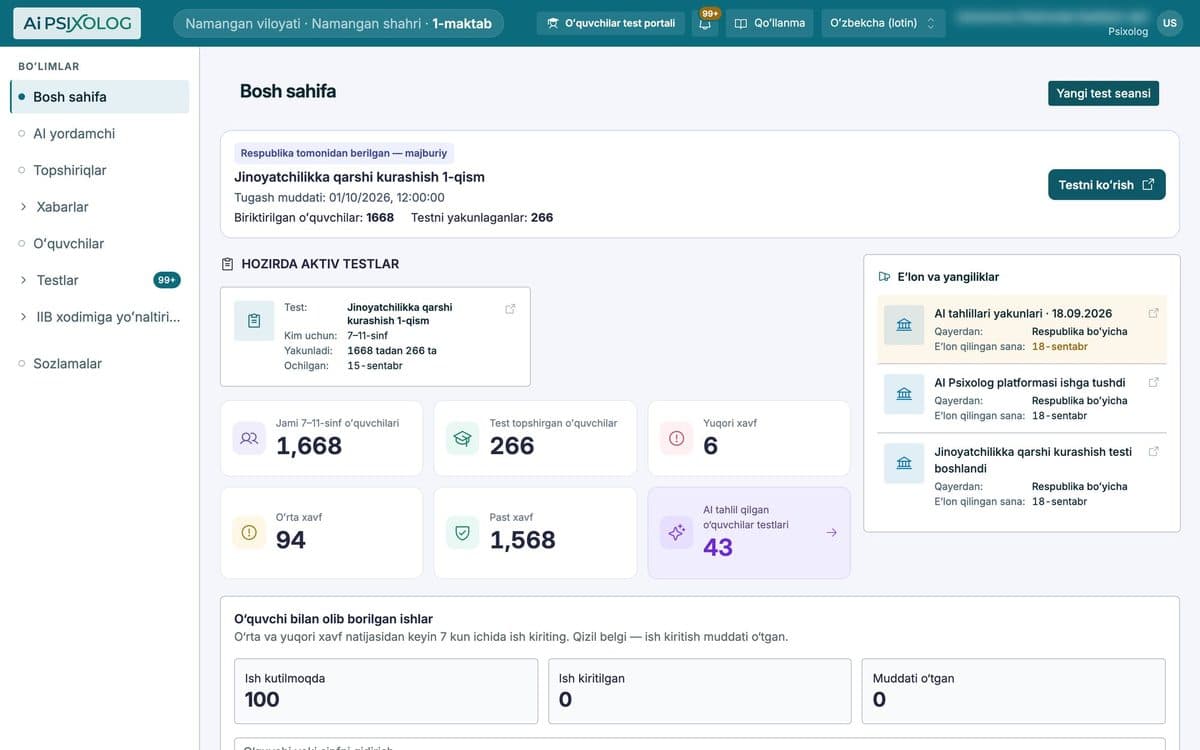The image size is (1200, 750).
Task: Open O'quvchilar test portali
Action: click(610, 23)
